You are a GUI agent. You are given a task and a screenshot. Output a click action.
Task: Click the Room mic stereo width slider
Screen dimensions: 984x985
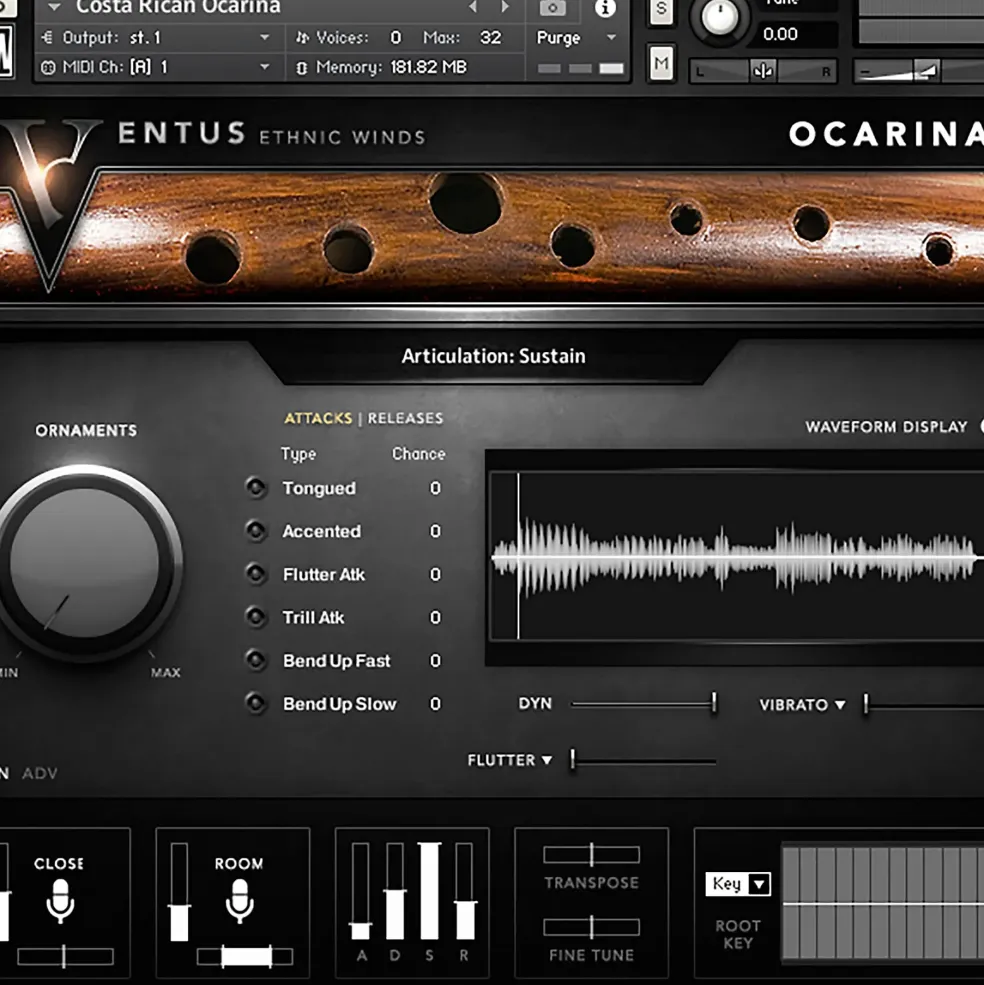[x=245, y=957]
